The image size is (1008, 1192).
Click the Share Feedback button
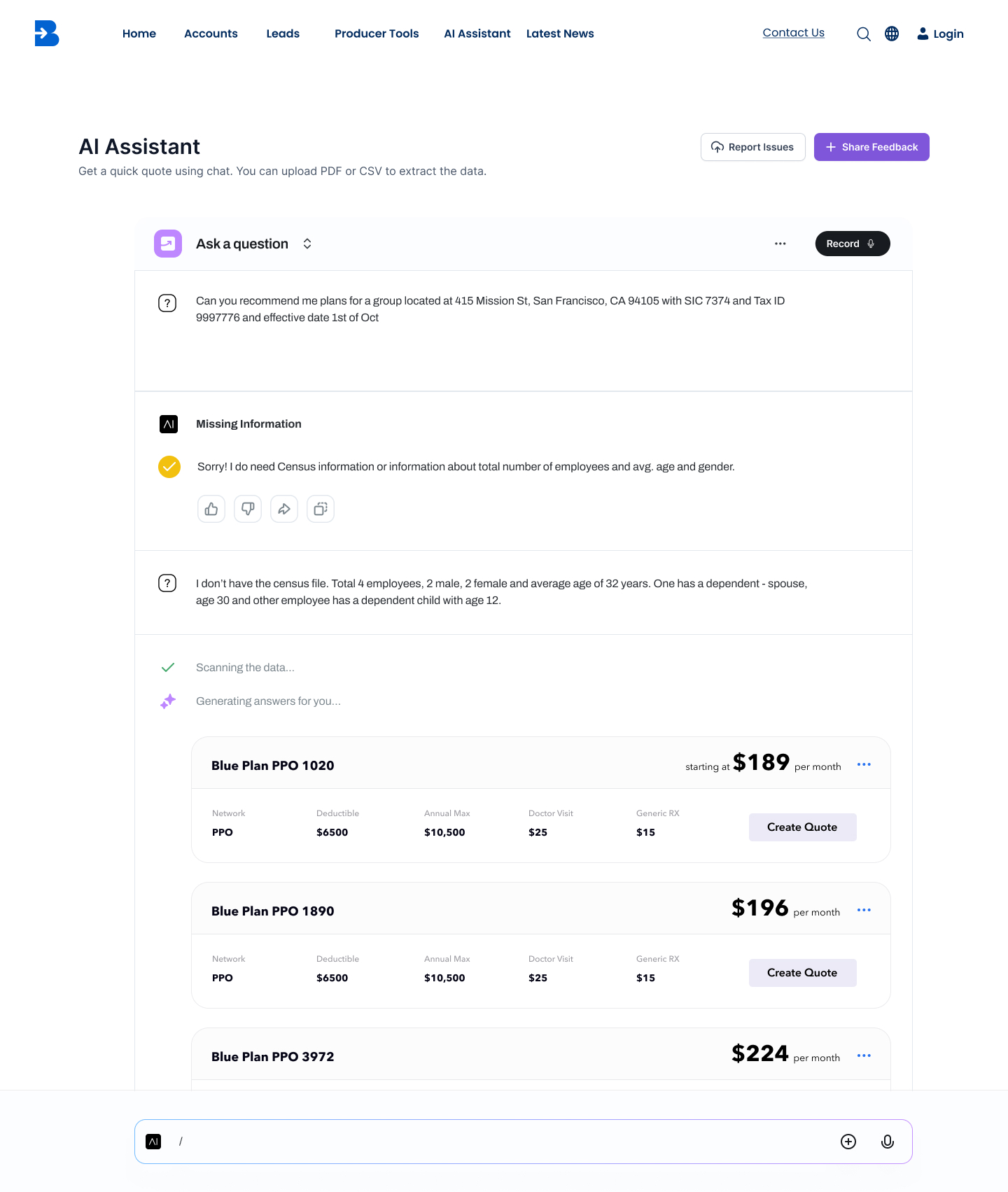point(871,147)
